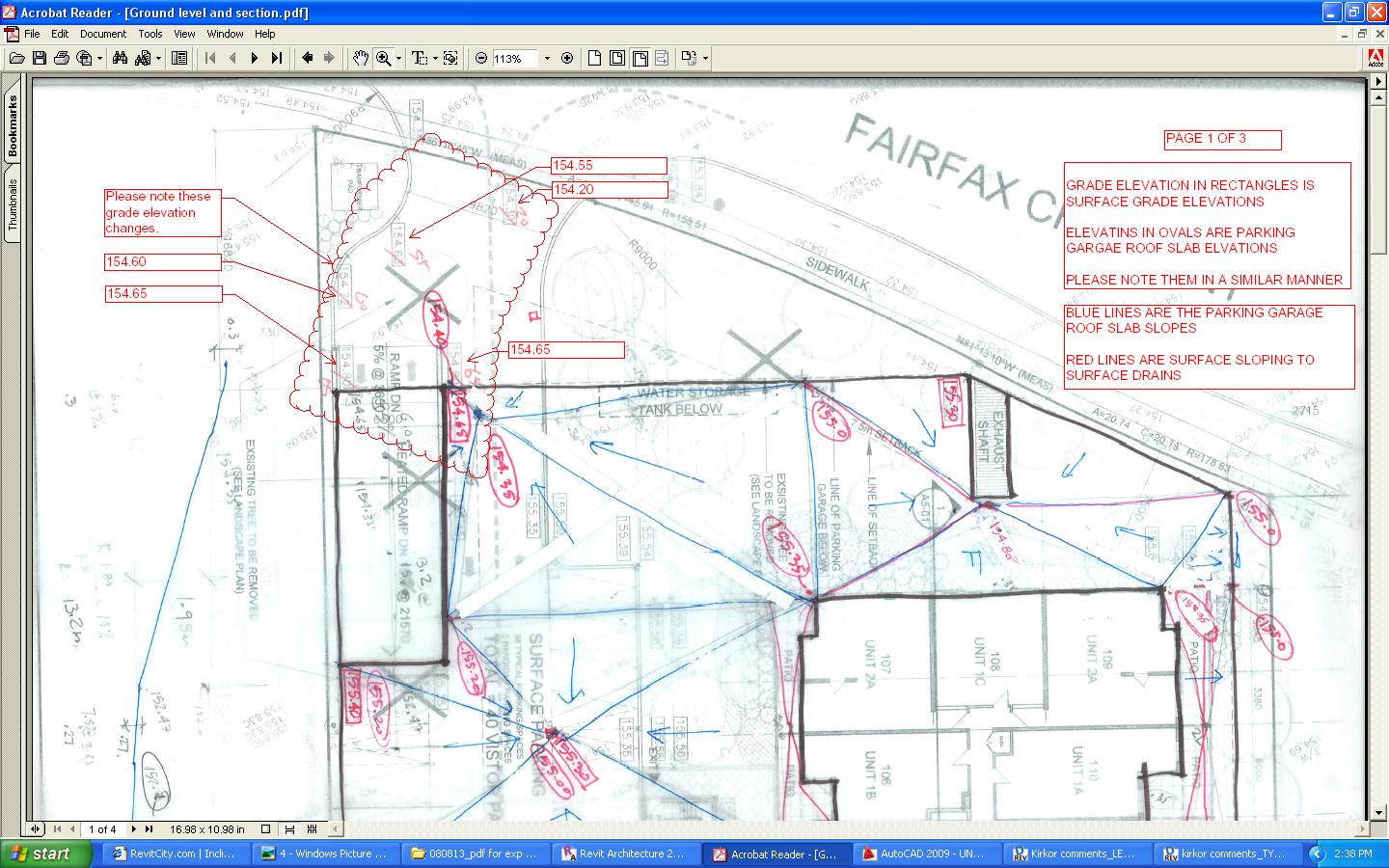Select Single Page layout in status bar
The width and height of the screenshot is (1389, 868).
266,828
